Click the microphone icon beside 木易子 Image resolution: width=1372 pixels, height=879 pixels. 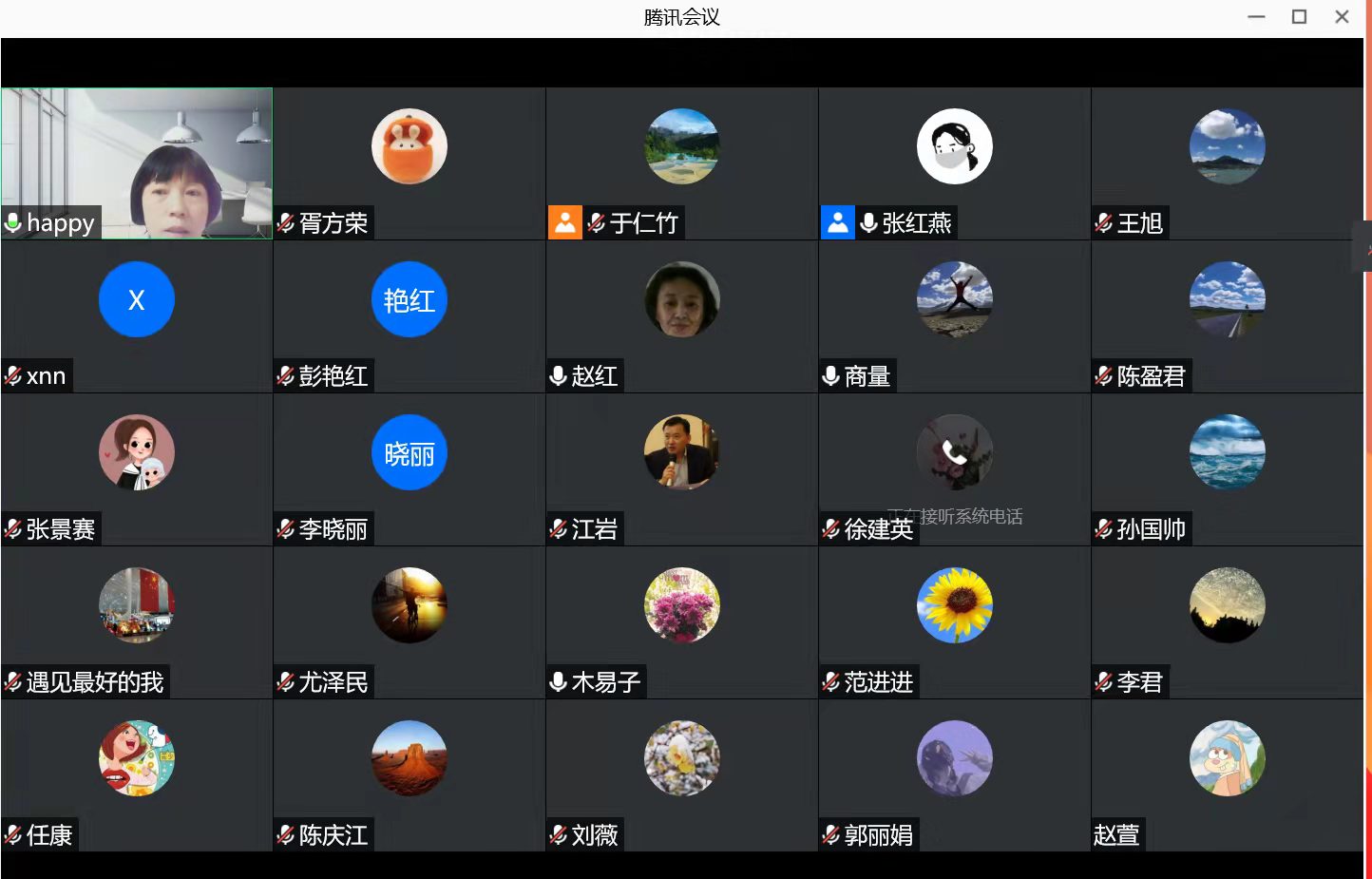click(x=559, y=682)
